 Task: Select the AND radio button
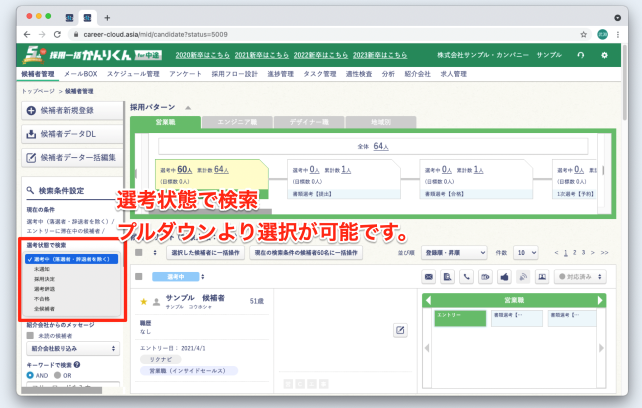coord(30,375)
